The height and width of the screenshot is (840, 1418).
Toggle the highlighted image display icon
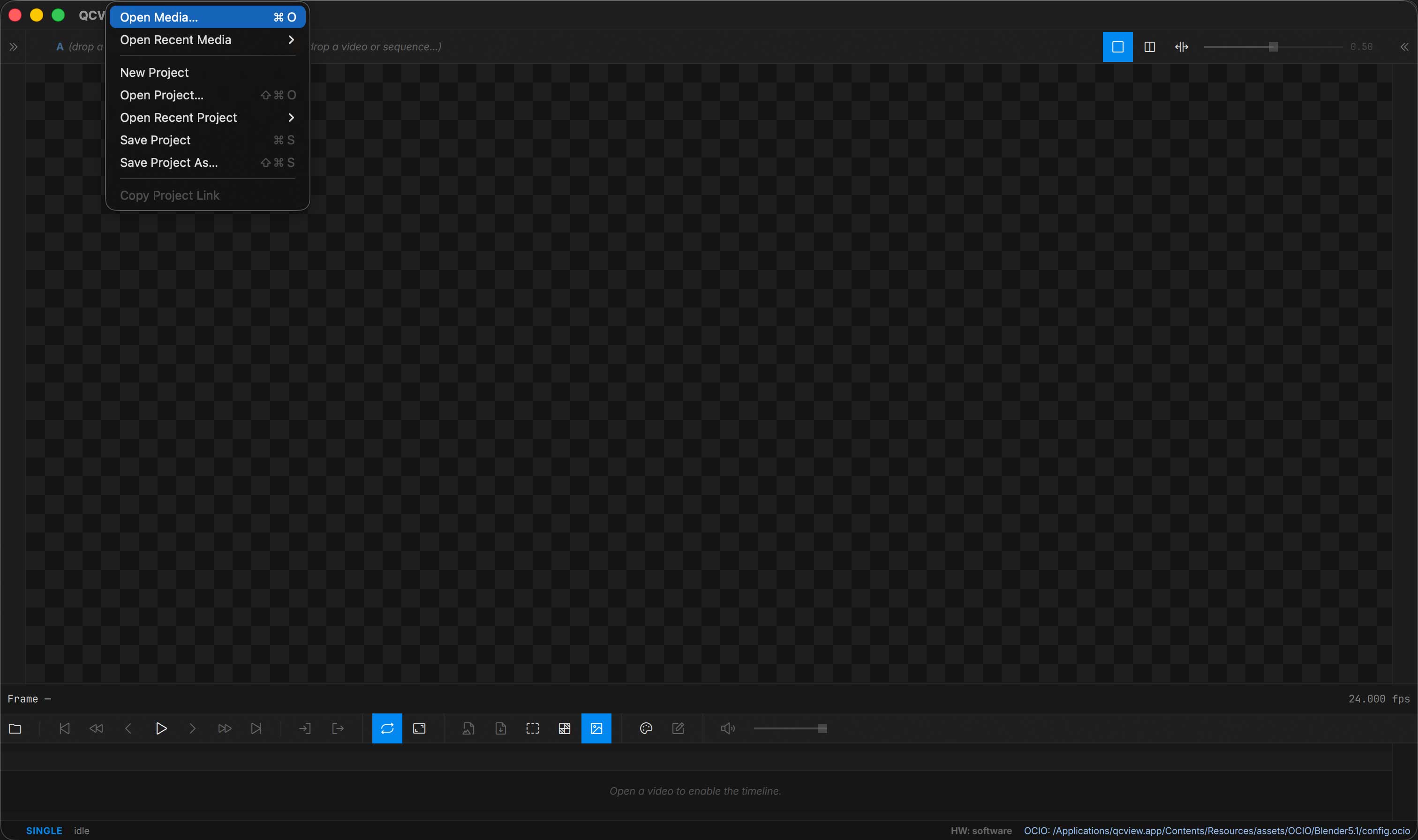pyautogui.click(x=596, y=728)
